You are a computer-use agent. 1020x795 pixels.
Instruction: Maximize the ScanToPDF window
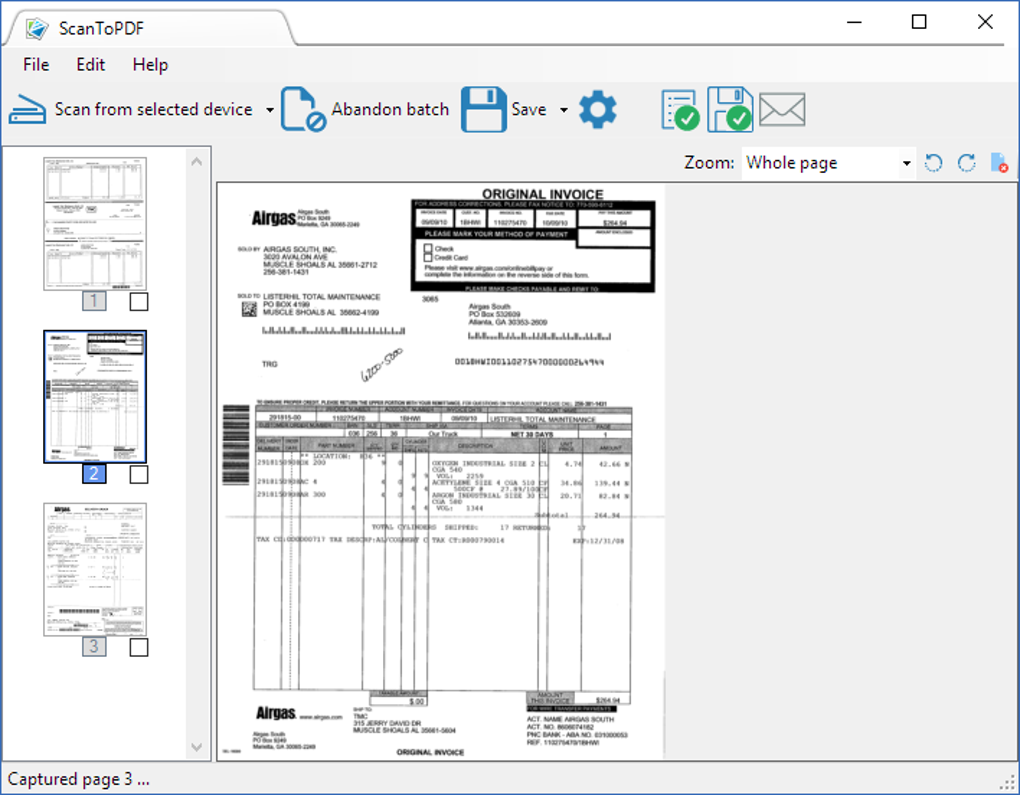pos(919,22)
